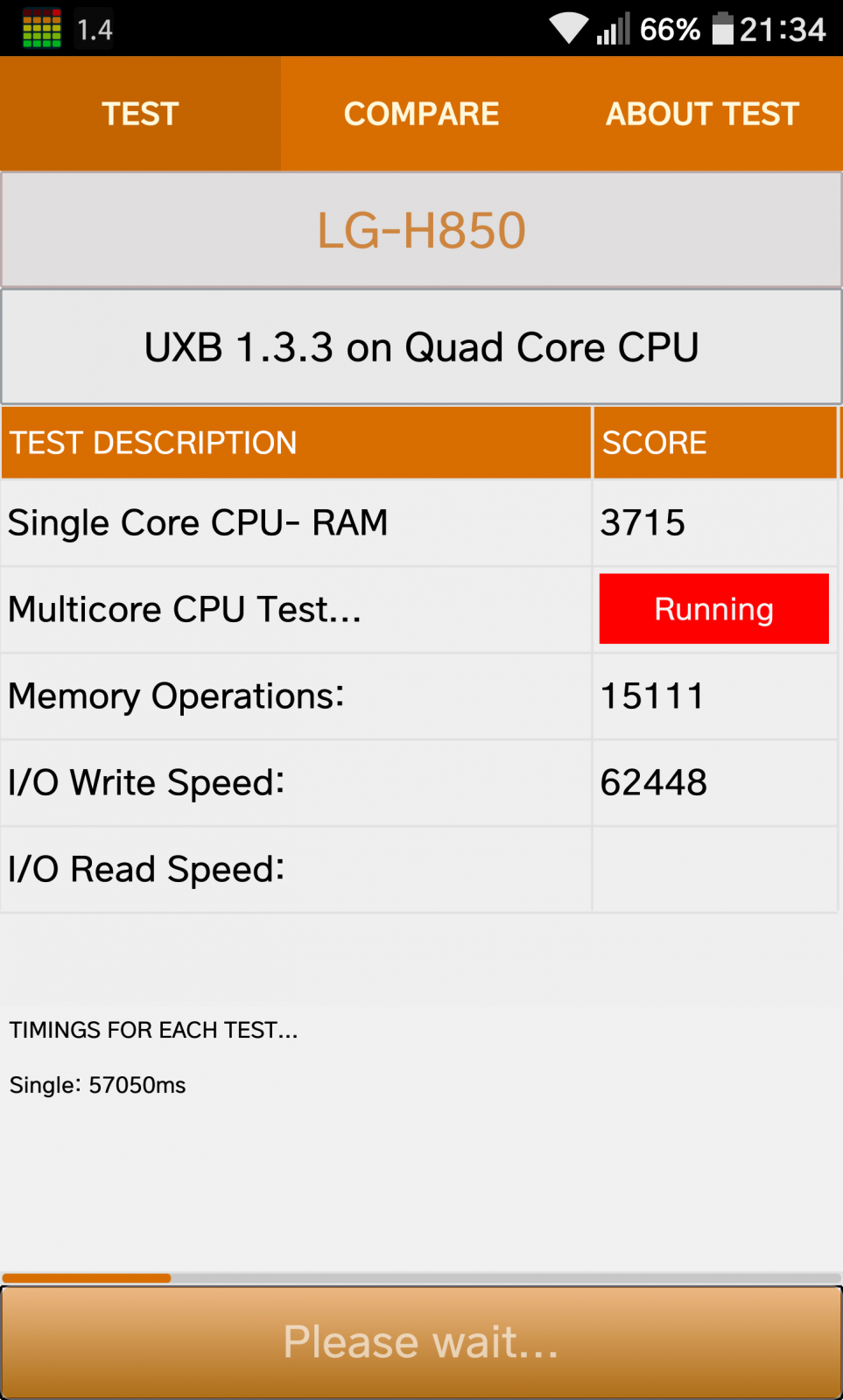This screenshot has width=843, height=1400.
Task: Tap the 21:34 clock in status bar
Action: [783, 30]
